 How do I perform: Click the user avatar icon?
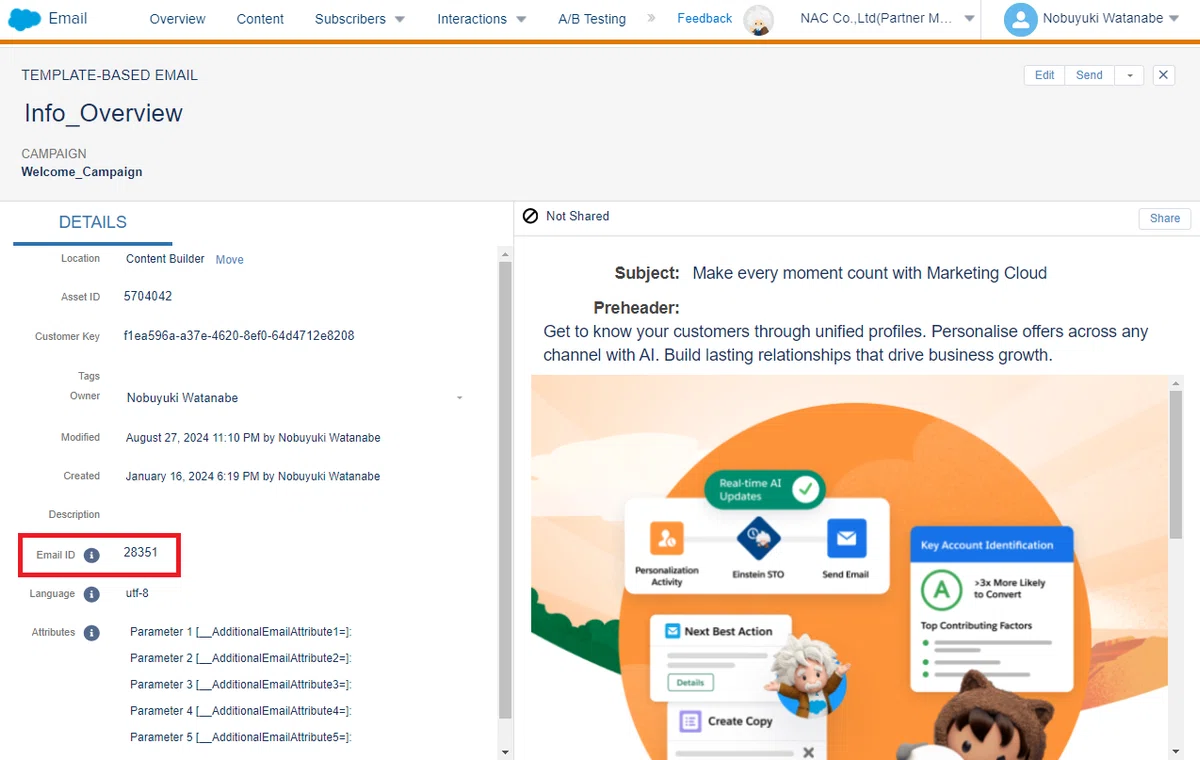(1020, 19)
